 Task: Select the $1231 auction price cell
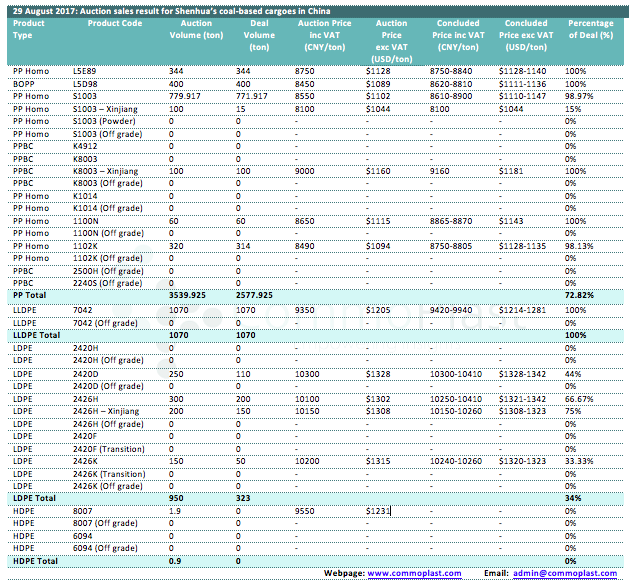point(378,510)
